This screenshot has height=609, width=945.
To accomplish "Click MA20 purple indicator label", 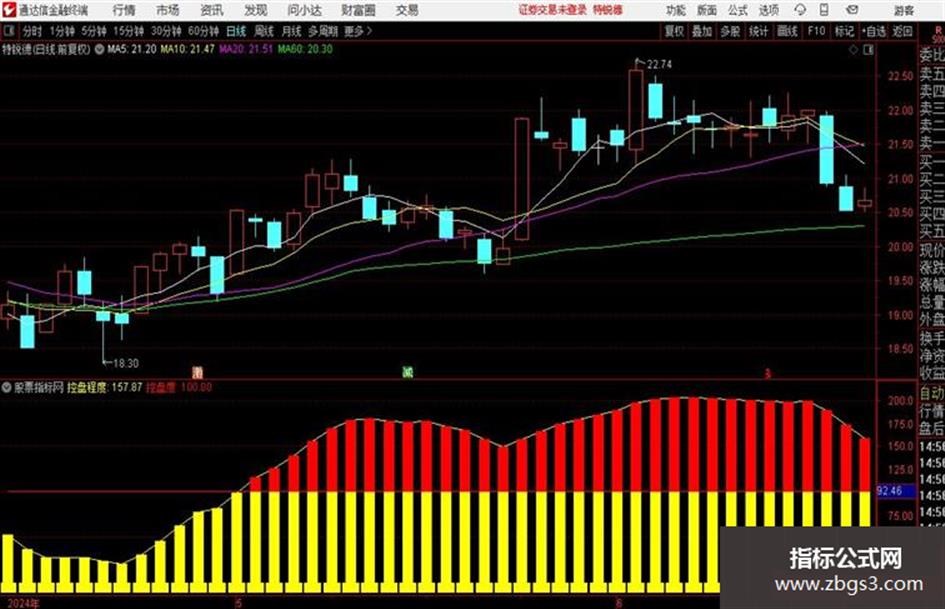I will tap(246, 49).
